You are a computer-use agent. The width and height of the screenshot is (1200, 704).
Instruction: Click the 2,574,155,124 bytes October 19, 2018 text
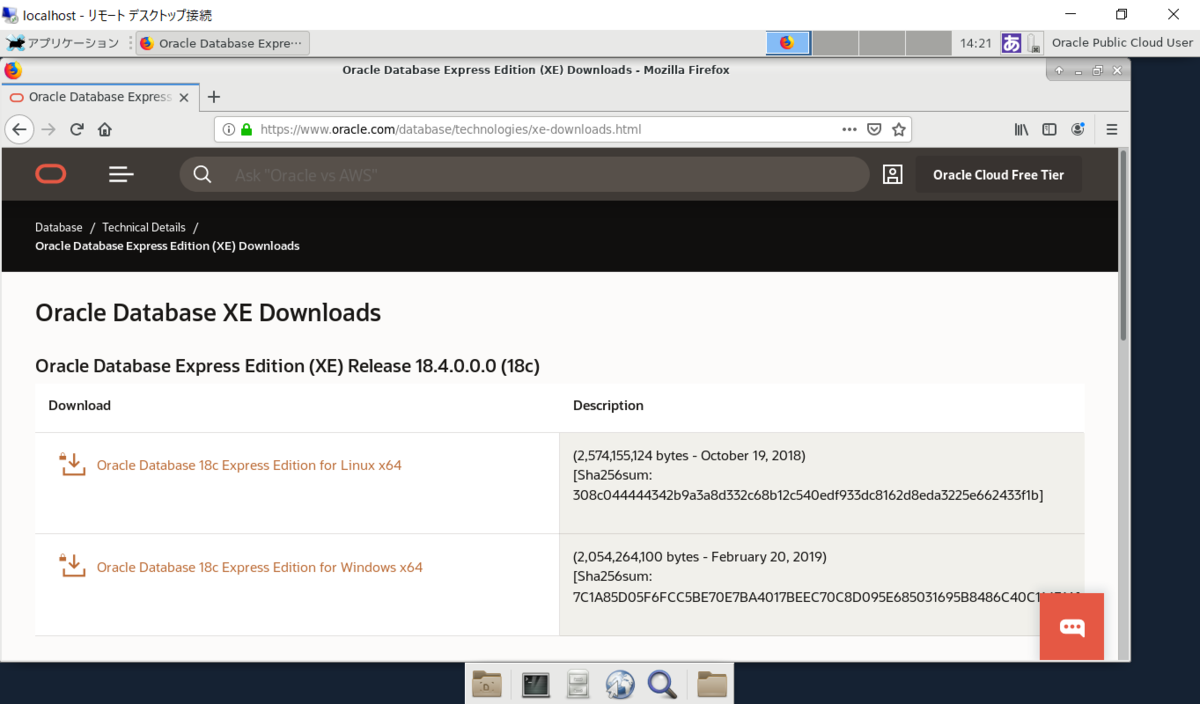click(689, 455)
